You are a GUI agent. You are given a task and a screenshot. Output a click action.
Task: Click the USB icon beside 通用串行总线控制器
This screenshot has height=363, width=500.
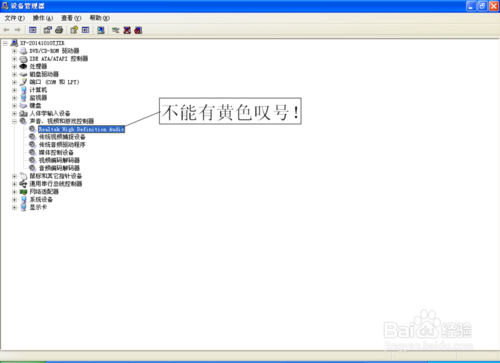[23, 184]
